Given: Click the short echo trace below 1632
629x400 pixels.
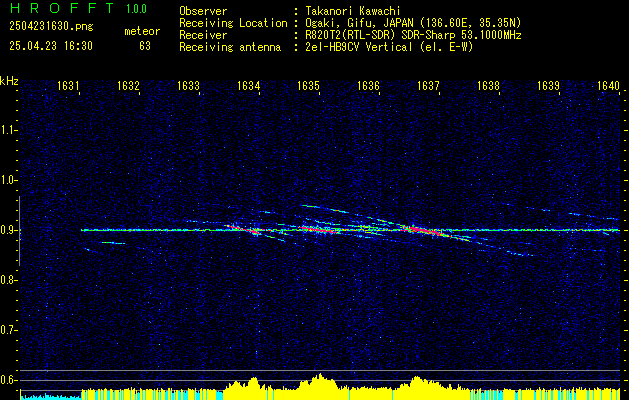Looking at the screenshot, I should (113, 243).
